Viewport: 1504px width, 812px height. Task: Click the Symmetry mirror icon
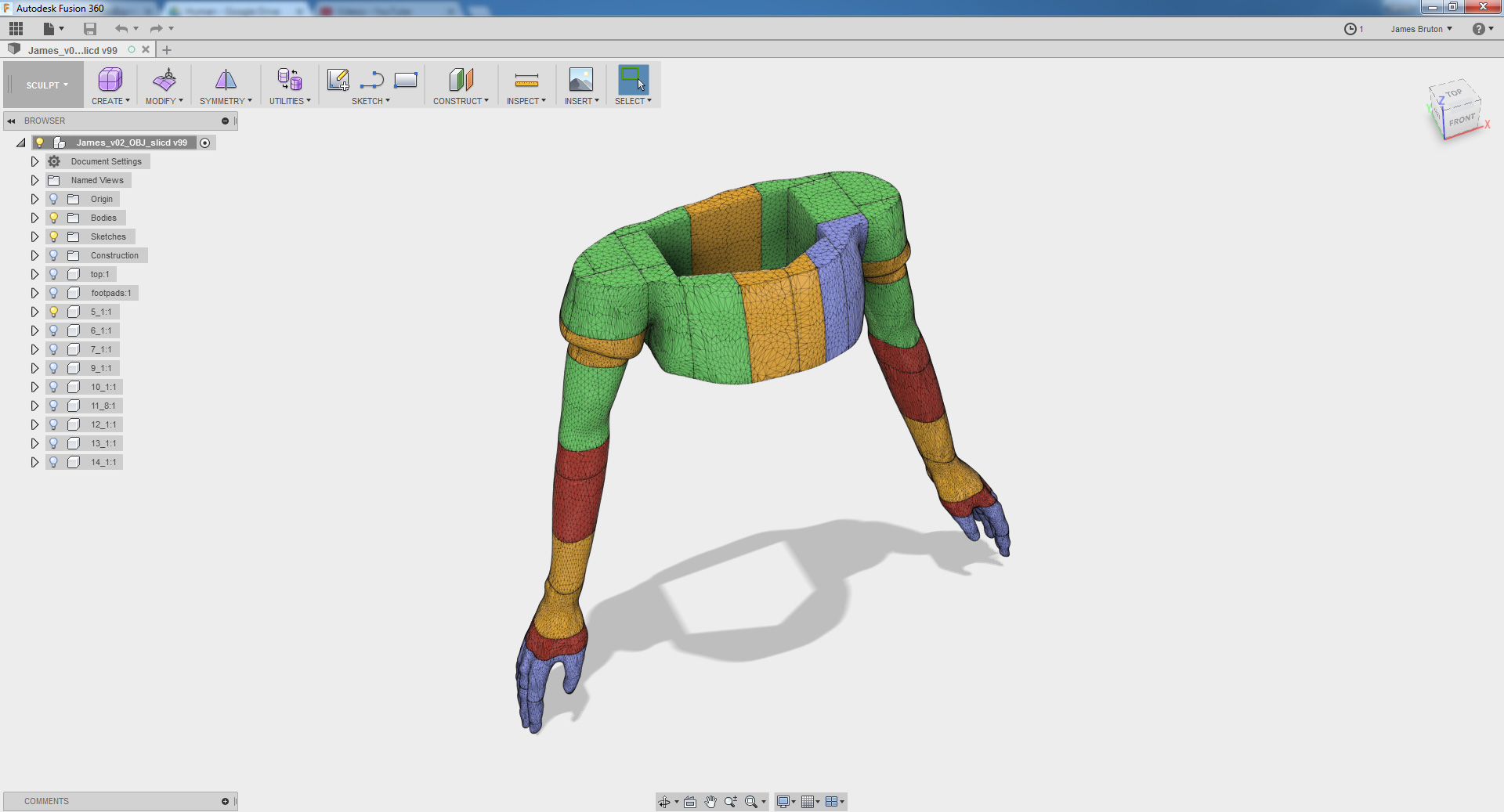(x=226, y=80)
